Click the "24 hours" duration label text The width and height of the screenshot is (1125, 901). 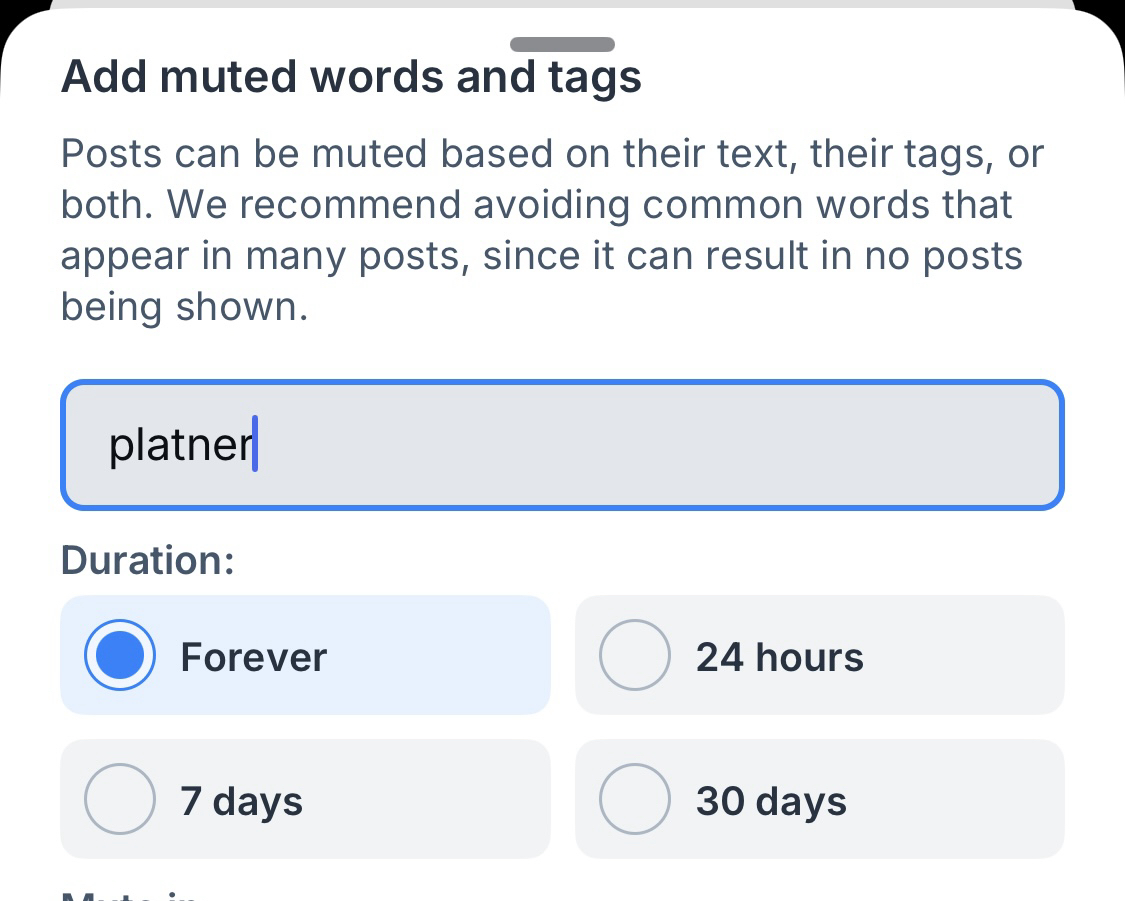pyautogui.click(x=779, y=657)
